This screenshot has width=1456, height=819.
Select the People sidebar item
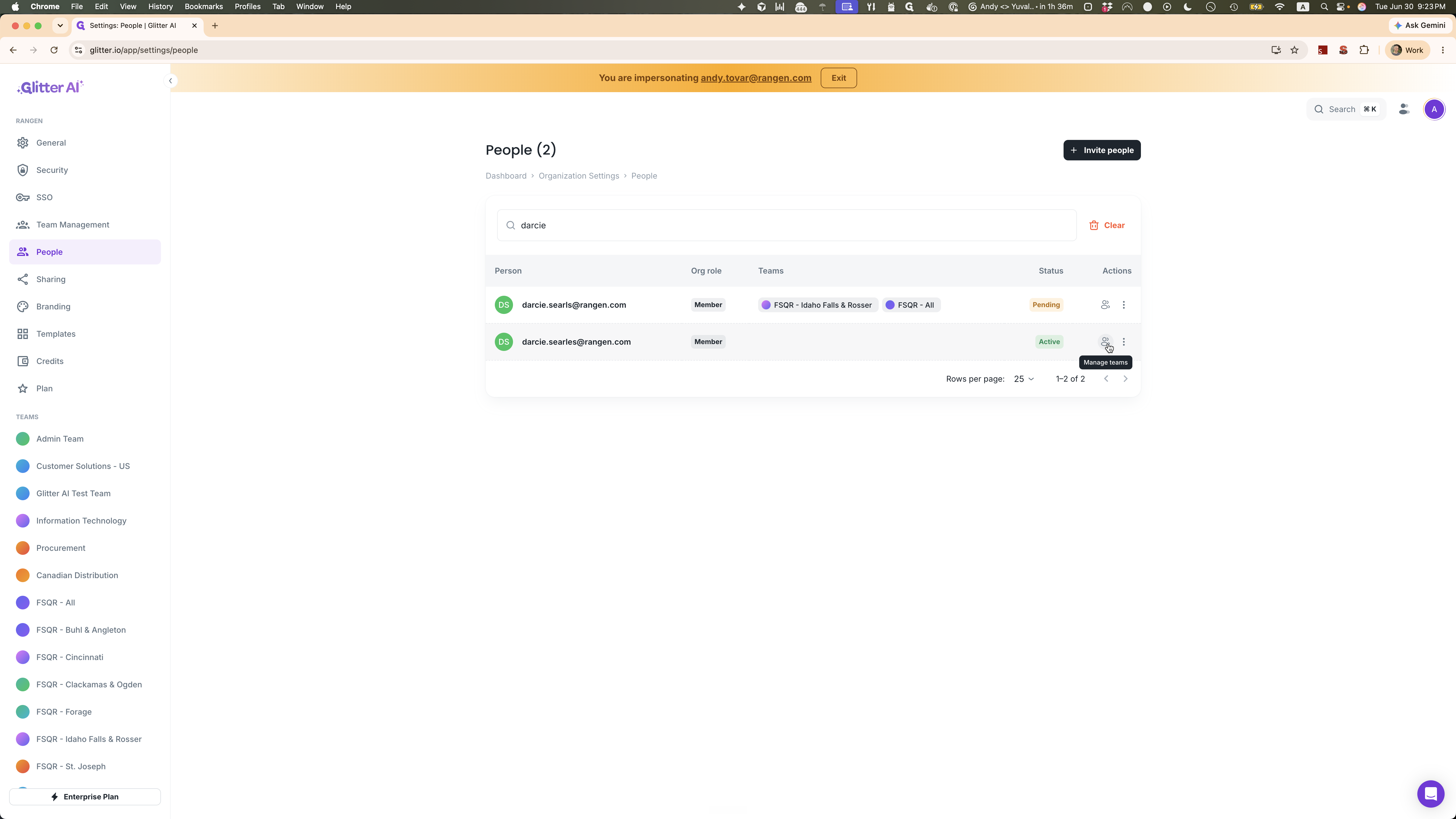(x=85, y=252)
